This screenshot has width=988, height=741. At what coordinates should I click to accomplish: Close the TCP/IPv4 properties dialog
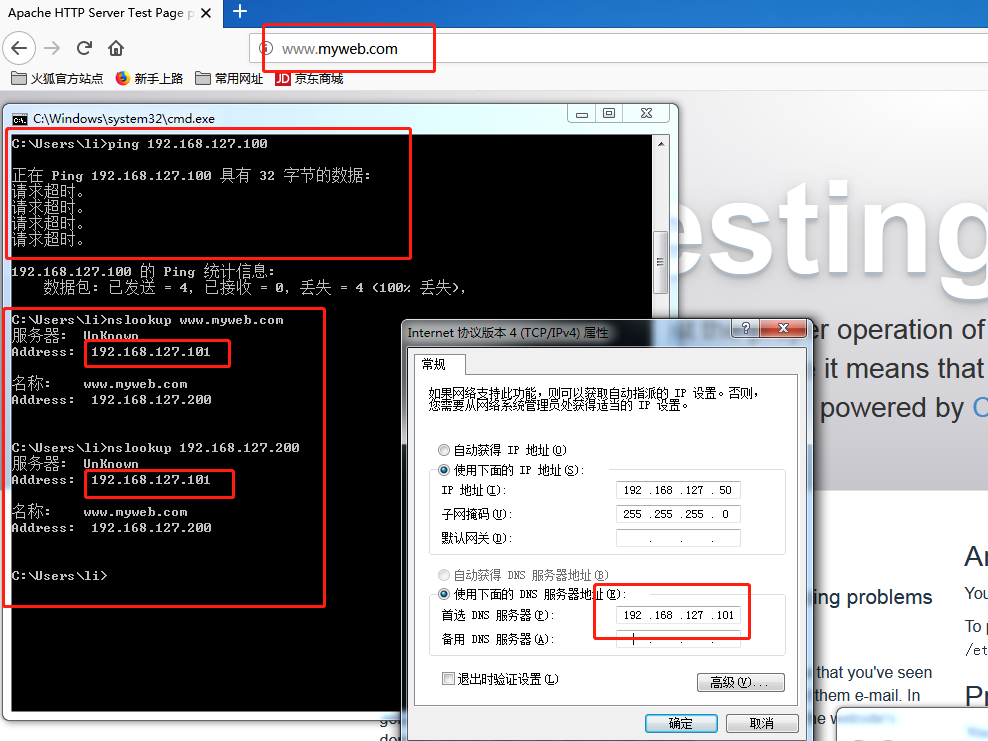(783, 328)
